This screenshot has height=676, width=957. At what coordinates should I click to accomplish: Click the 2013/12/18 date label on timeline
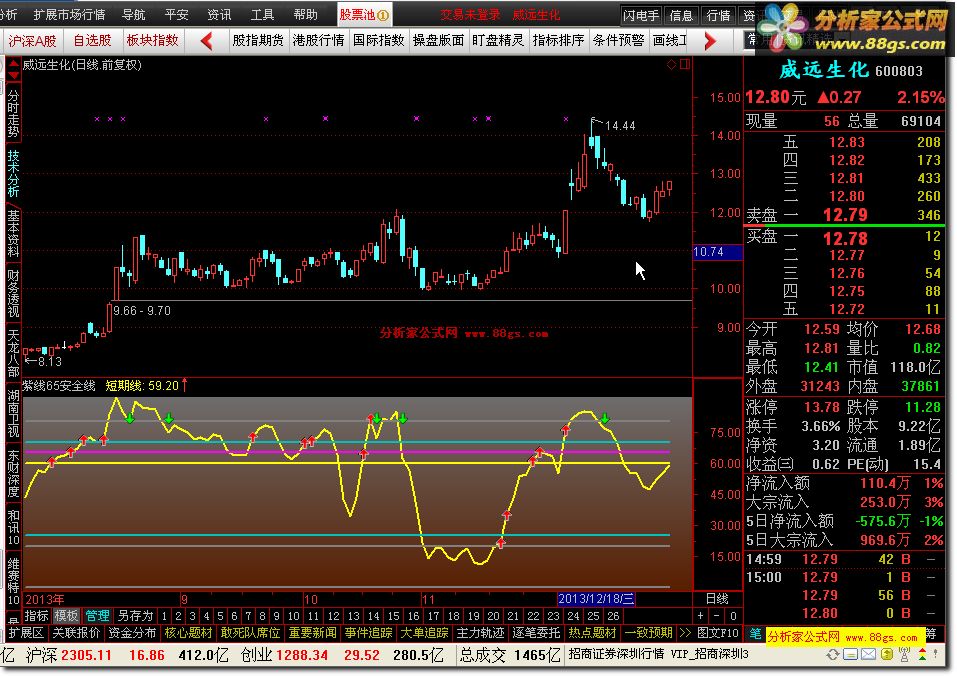pos(596,599)
